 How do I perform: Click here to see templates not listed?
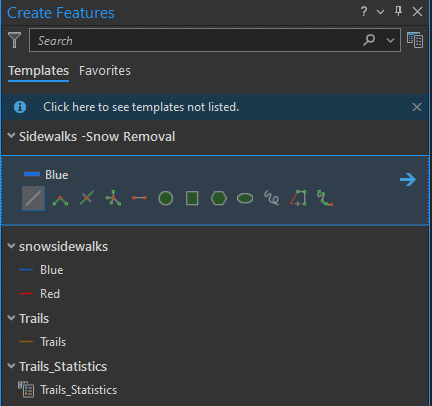pyautogui.click(x=141, y=107)
